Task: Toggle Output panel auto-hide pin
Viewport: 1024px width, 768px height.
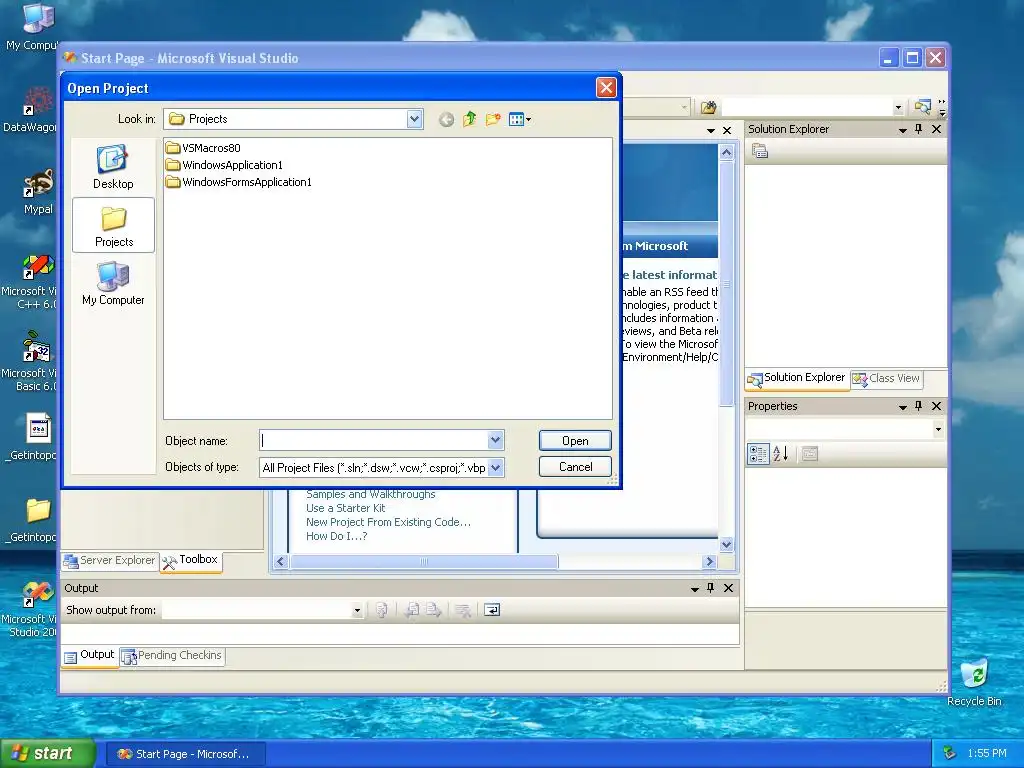Action: [711, 588]
